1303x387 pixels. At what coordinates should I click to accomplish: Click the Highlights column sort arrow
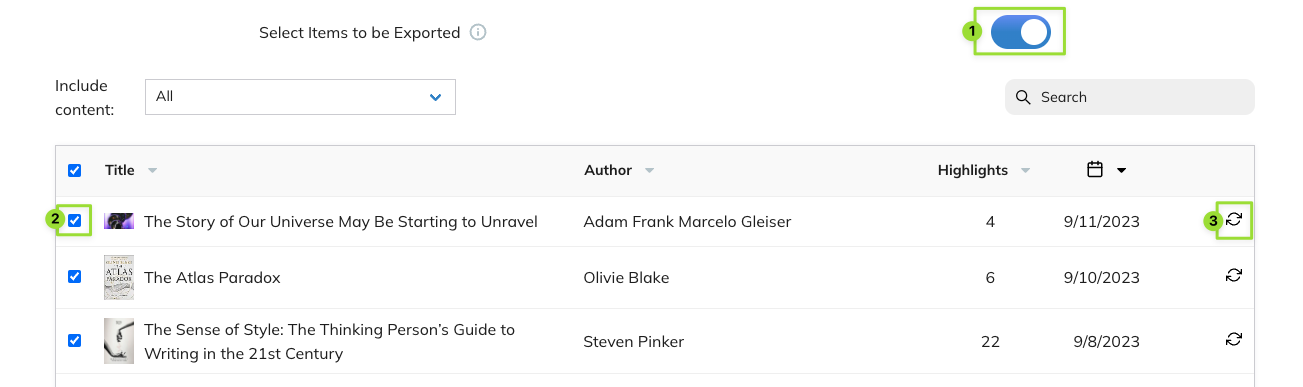click(1025, 171)
